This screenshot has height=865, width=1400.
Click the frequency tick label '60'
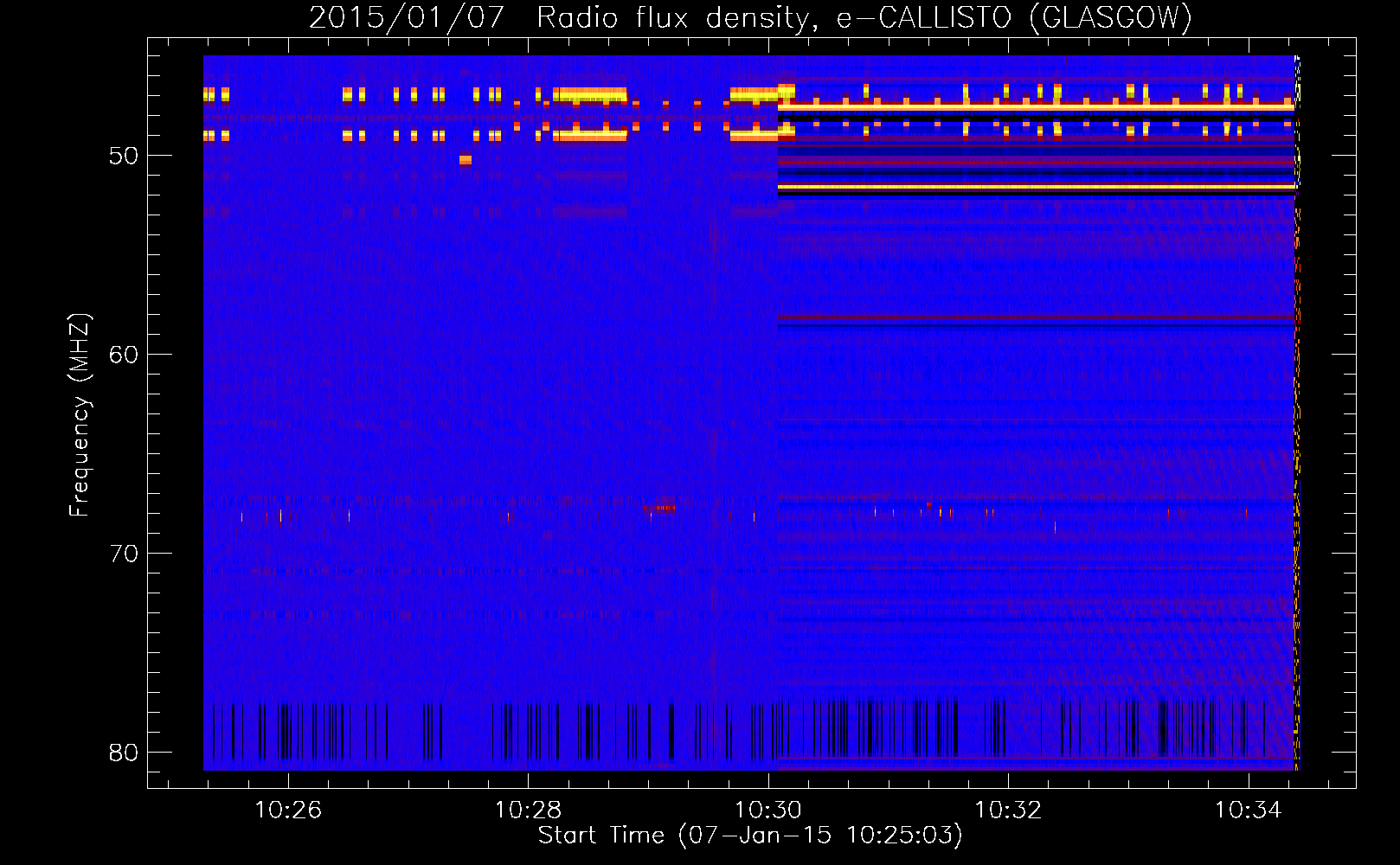[x=124, y=355]
